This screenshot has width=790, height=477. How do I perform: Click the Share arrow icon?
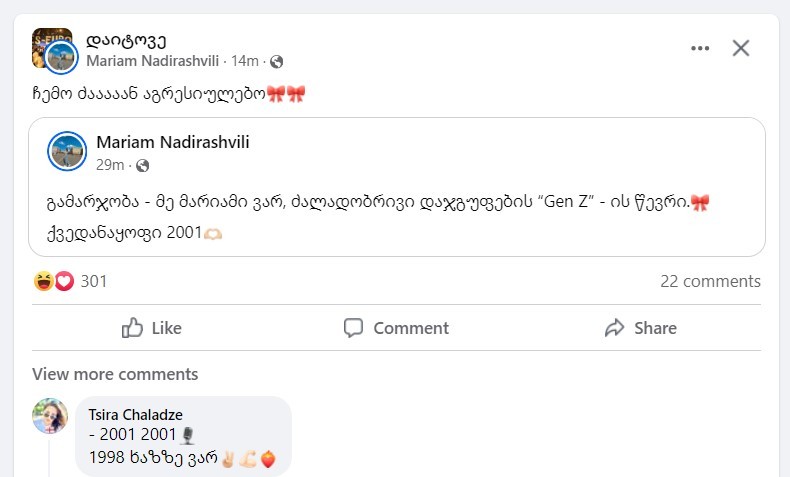coord(614,328)
